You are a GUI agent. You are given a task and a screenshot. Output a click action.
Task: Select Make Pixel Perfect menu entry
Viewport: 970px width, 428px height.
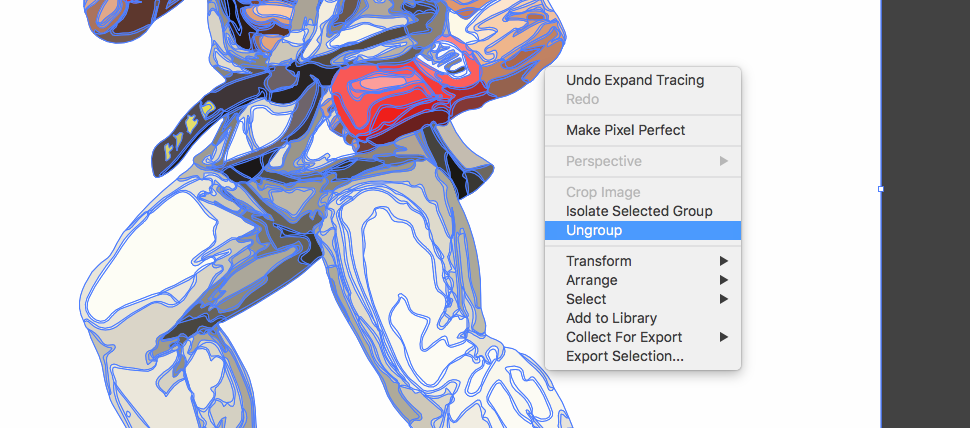(642, 131)
